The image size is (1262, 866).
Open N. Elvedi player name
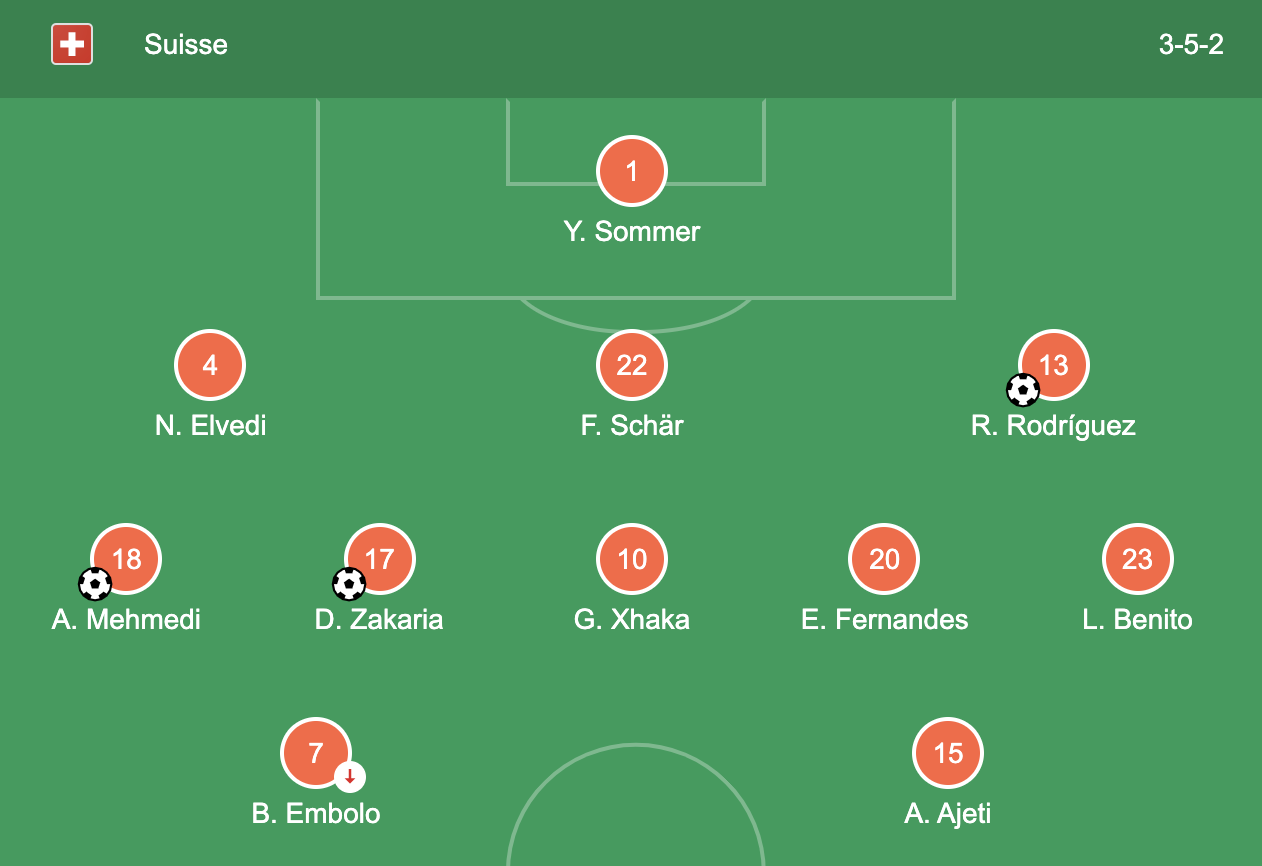point(211,426)
